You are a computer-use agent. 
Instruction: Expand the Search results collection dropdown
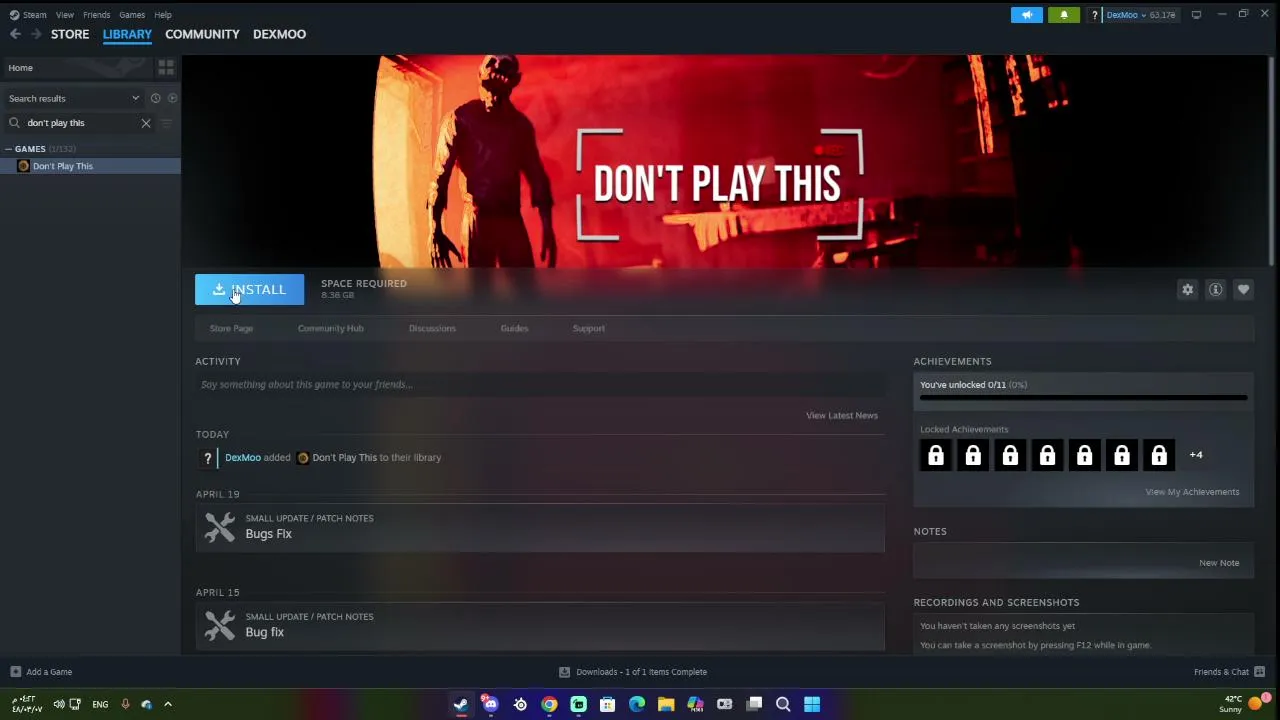click(x=136, y=98)
